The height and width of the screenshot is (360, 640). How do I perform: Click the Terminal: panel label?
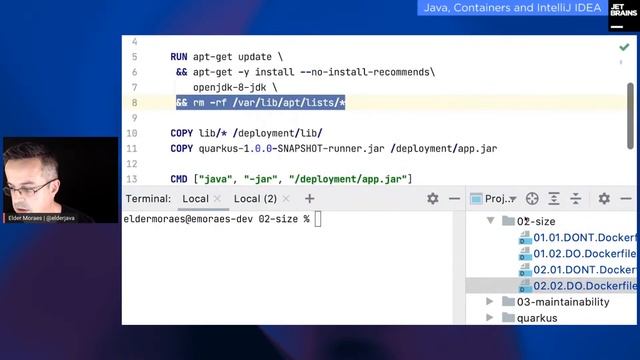point(148,199)
